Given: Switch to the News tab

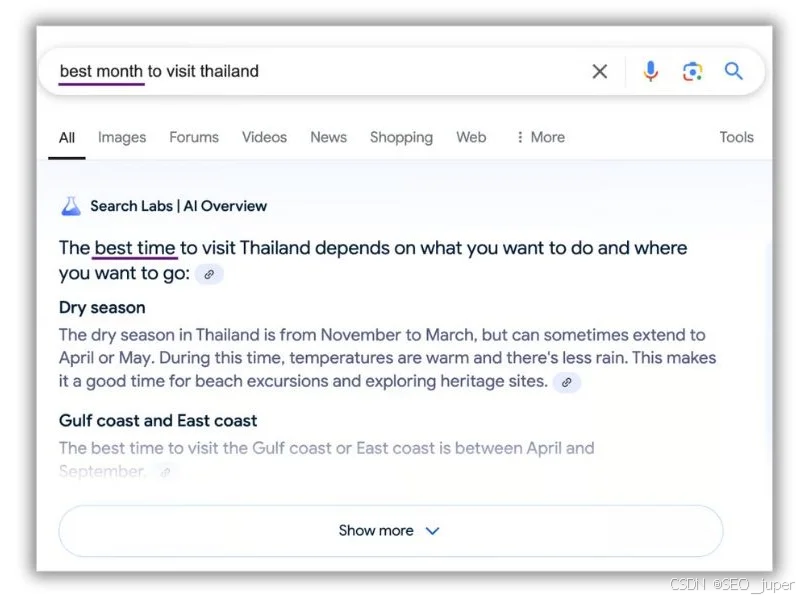Looking at the screenshot, I should point(328,137).
